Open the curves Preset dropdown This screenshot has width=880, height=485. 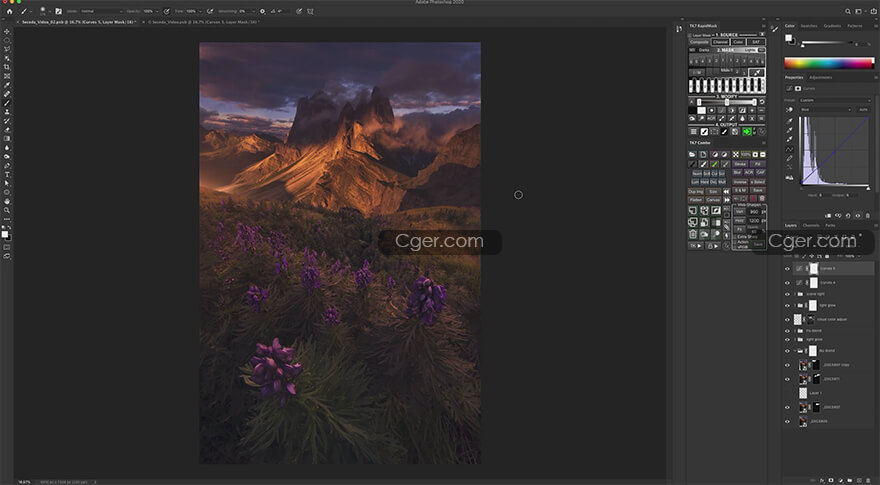click(835, 100)
